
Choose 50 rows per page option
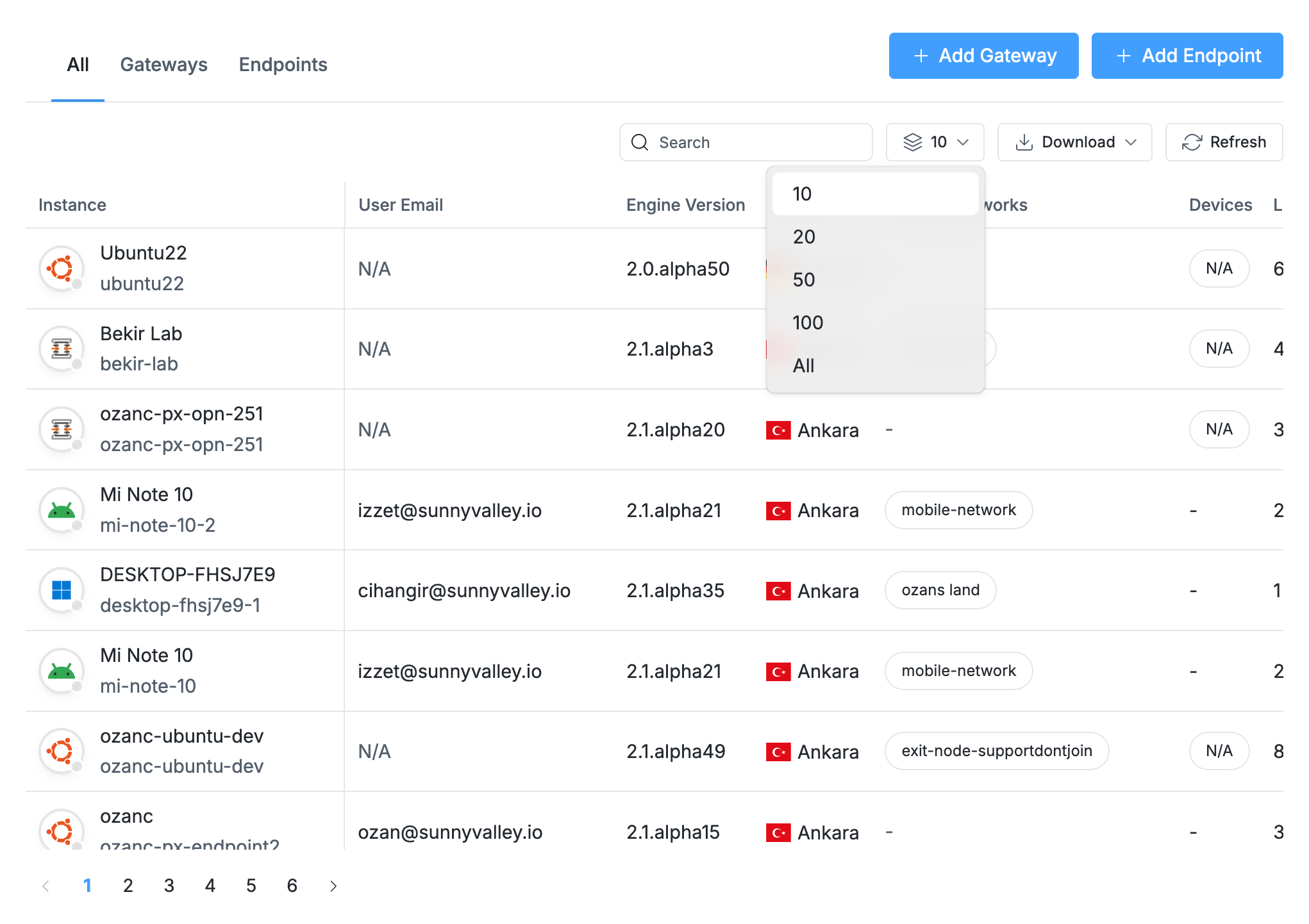coord(804,280)
